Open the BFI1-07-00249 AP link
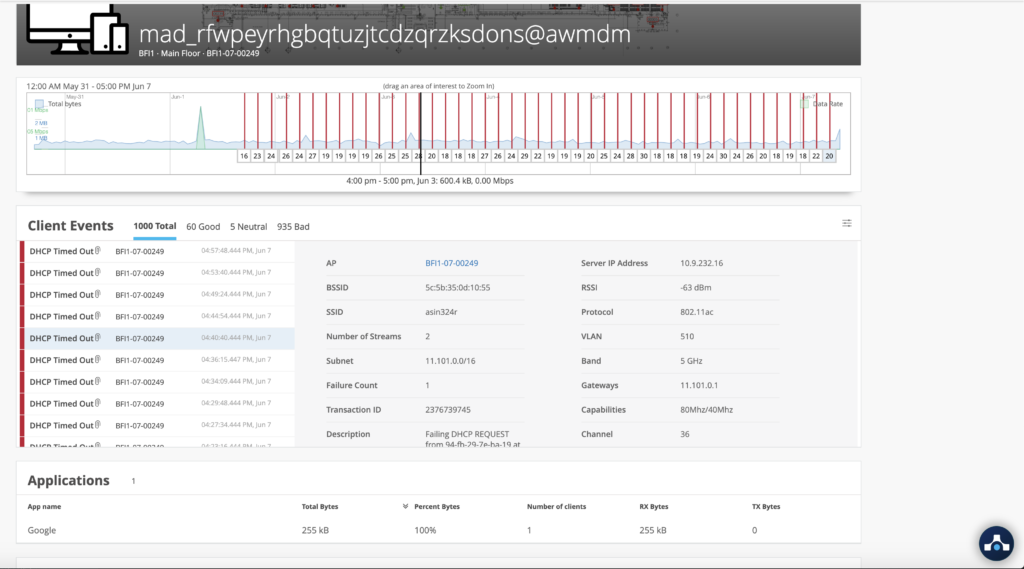The width and height of the screenshot is (1024, 569). [x=451, y=263]
